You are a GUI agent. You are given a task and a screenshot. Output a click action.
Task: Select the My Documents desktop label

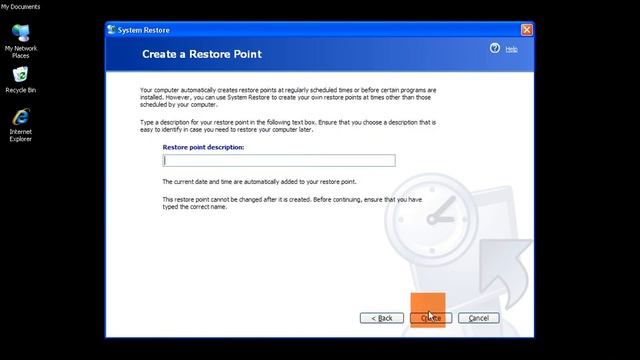point(20,7)
